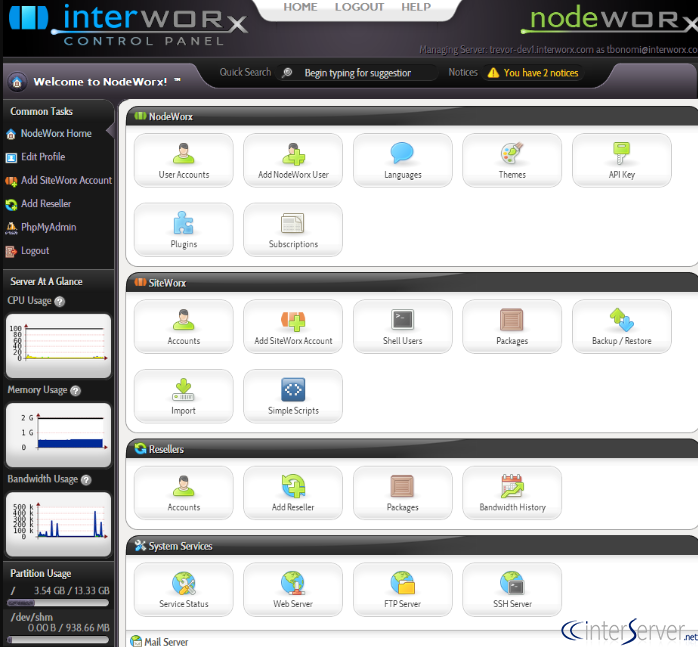The height and width of the screenshot is (647, 698).
Task: Click the Bandwidth Usage help question mark
Action: tap(86, 480)
